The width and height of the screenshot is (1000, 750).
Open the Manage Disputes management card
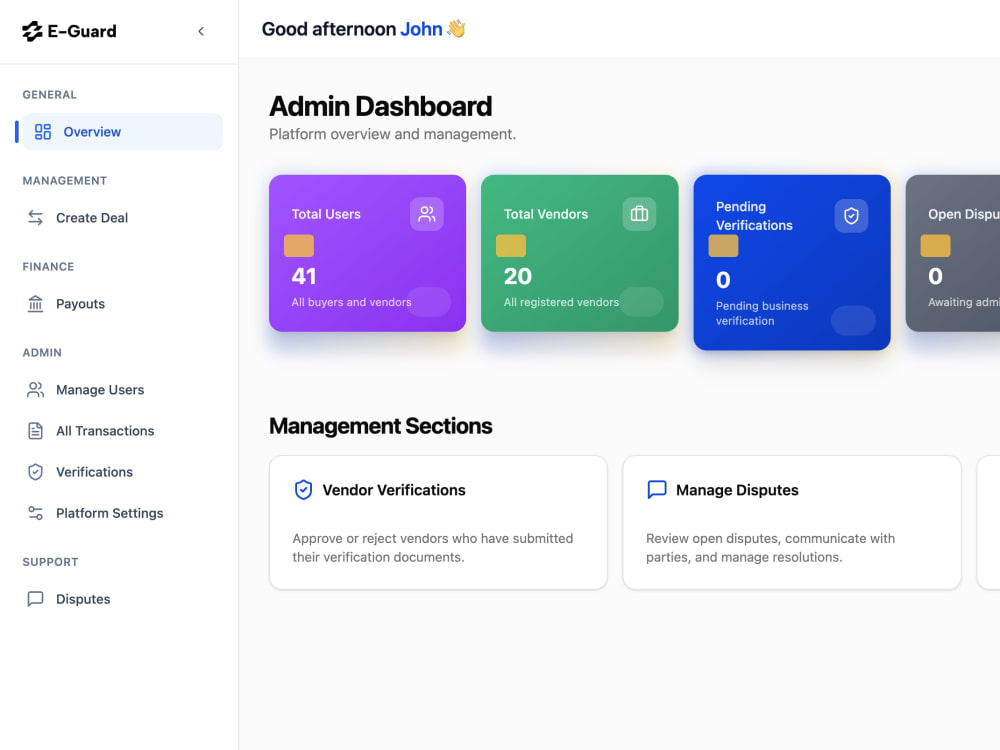point(792,522)
